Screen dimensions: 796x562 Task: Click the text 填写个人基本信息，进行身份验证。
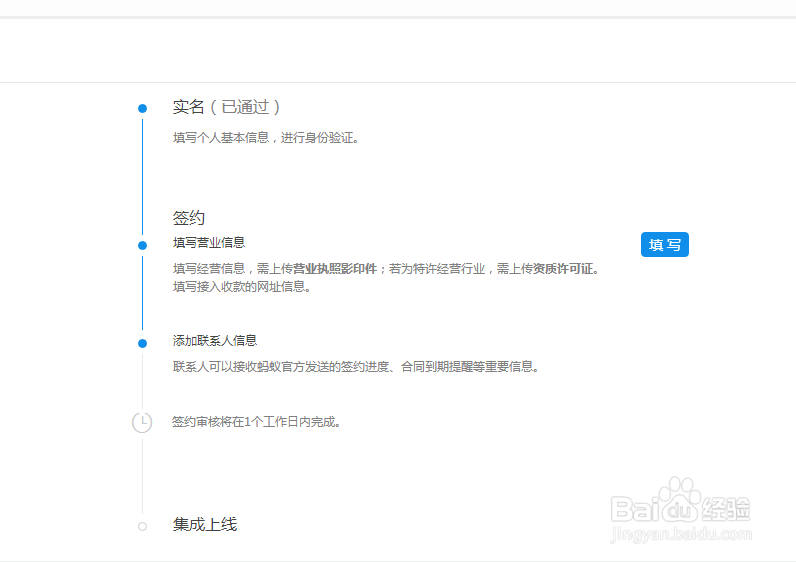(266, 138)
